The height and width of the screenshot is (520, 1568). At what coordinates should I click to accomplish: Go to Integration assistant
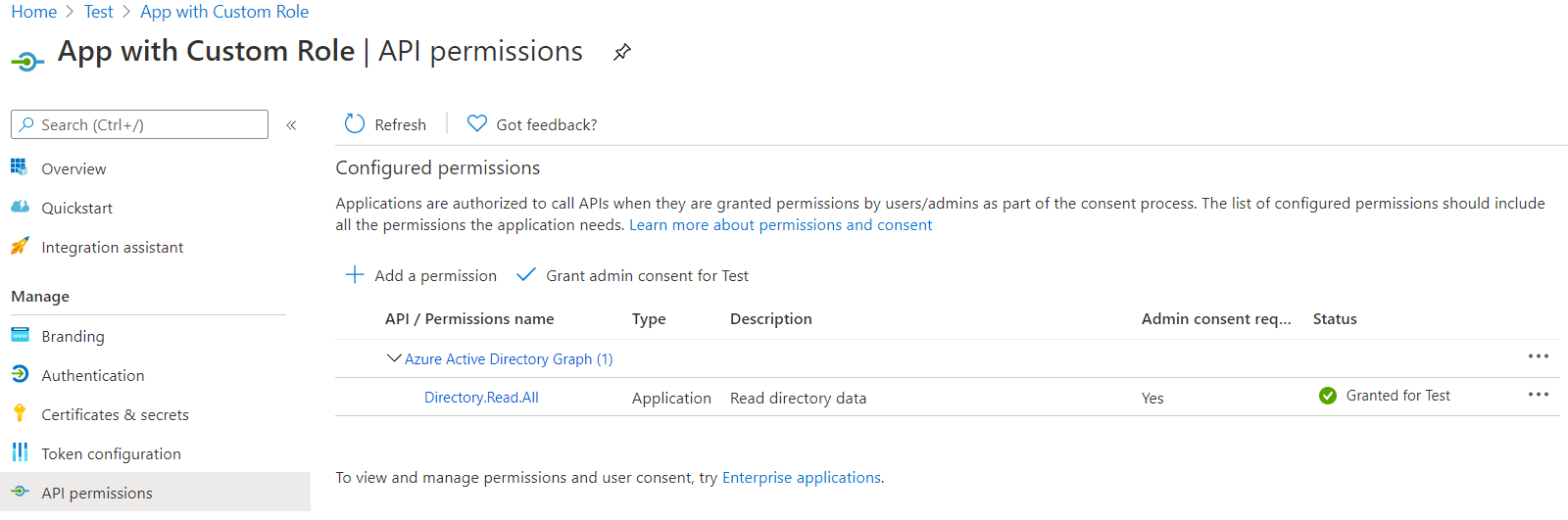click(112, 248)
